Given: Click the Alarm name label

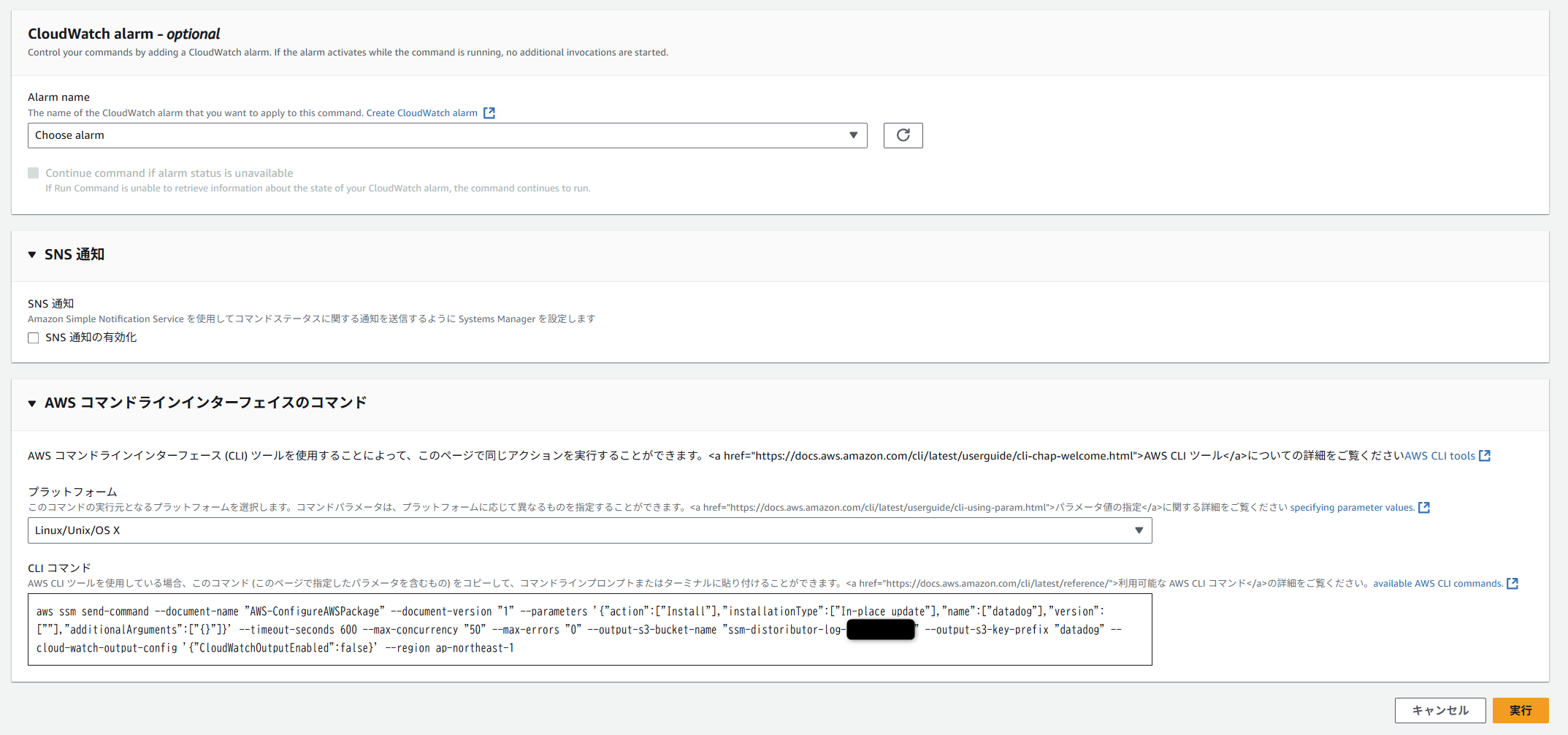Looking at the screenshot, I should pyautogui.click(x=58, y=97).
